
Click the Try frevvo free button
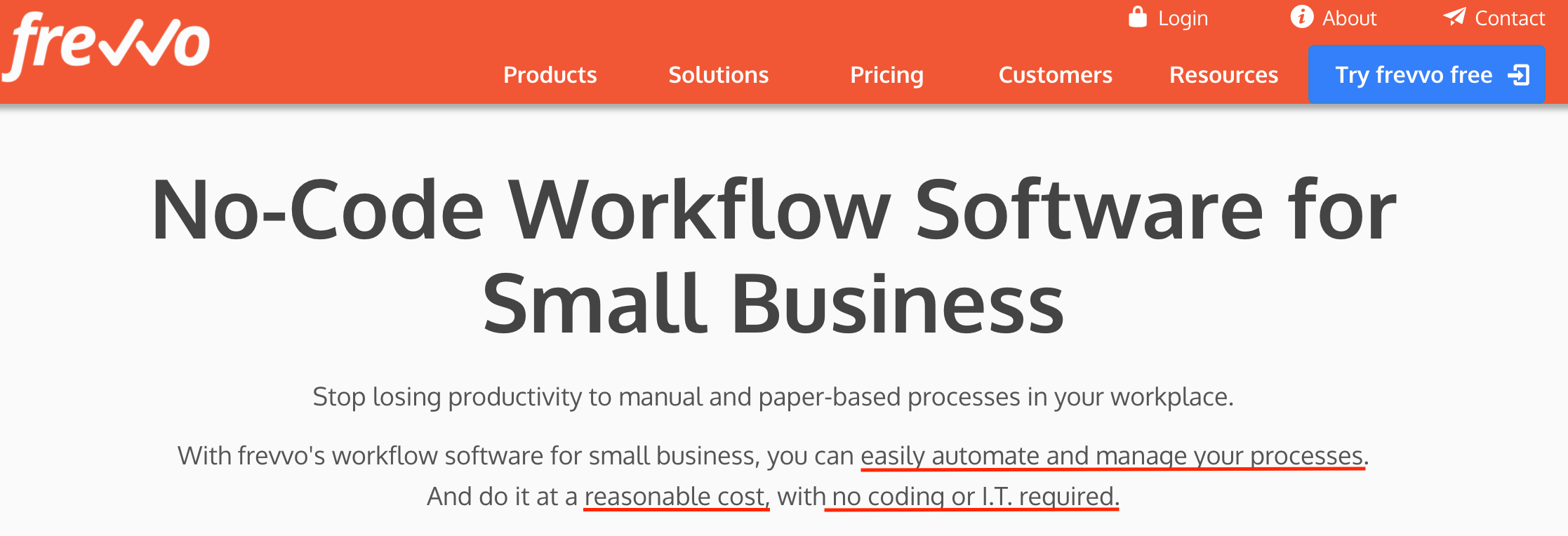(x=1426, y=74)
